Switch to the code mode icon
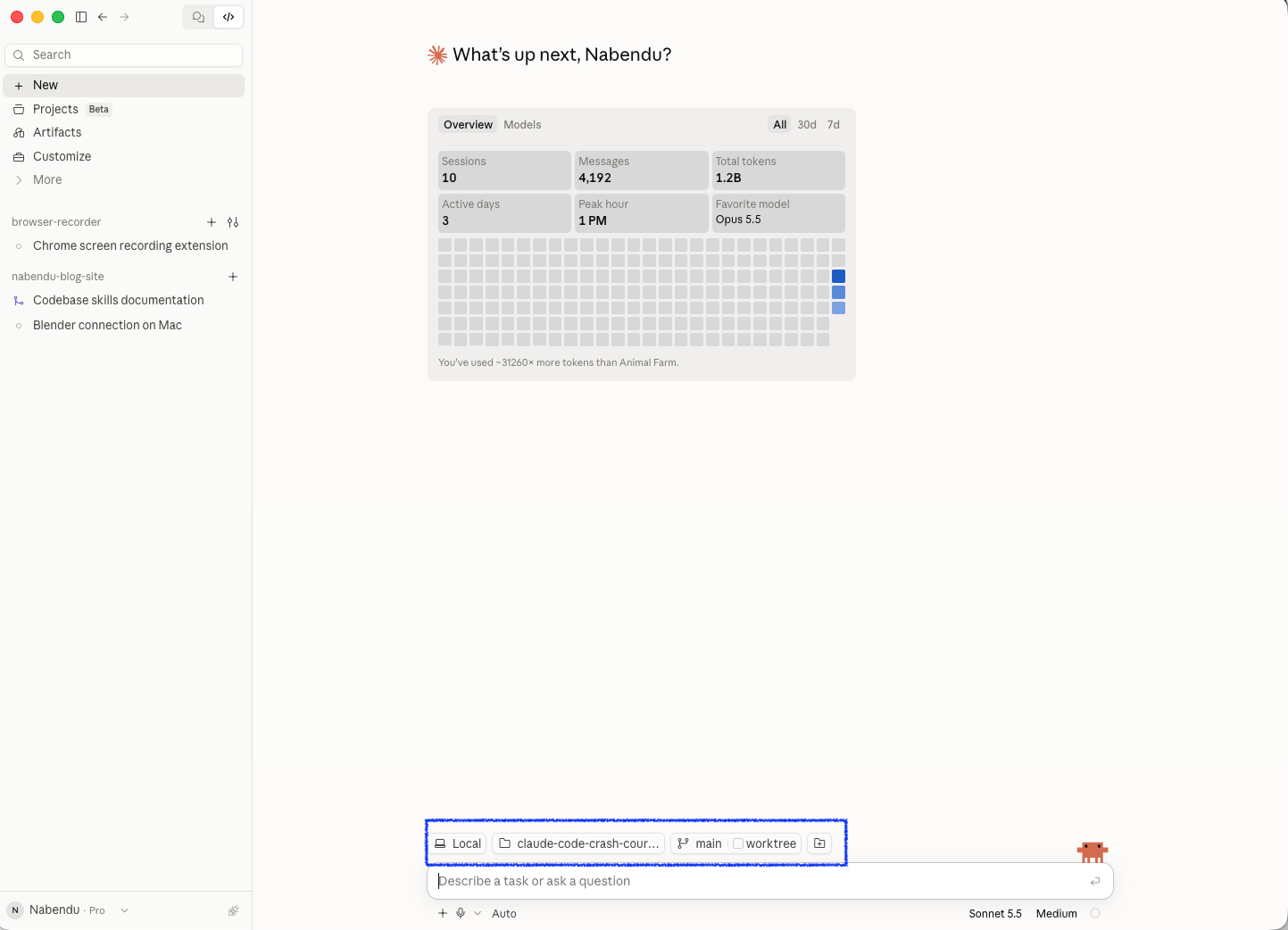Screen dimensions: 1288x930 pyautogui.click(x=229, y=17)
